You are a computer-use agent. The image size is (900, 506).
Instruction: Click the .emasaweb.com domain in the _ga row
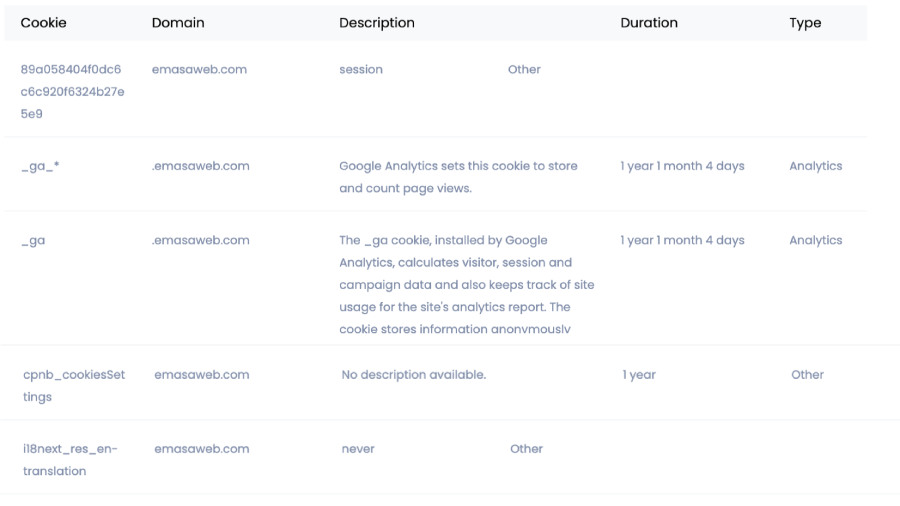pos(200,240)
